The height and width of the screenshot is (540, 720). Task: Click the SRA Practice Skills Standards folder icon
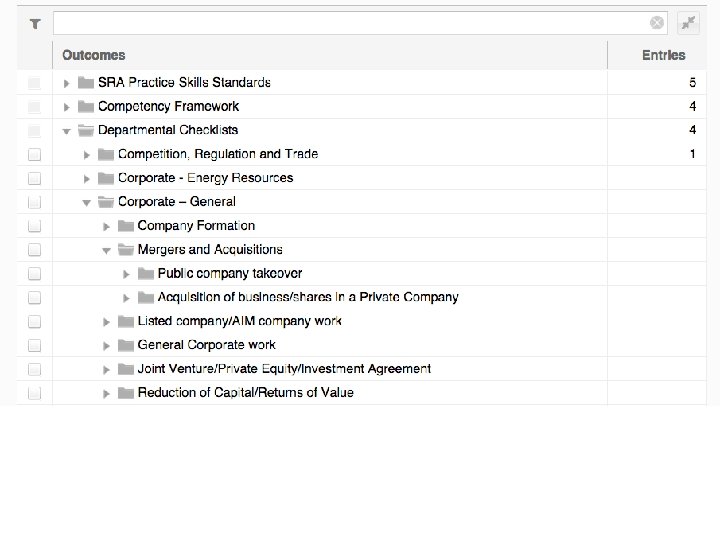tap(85, 82)
